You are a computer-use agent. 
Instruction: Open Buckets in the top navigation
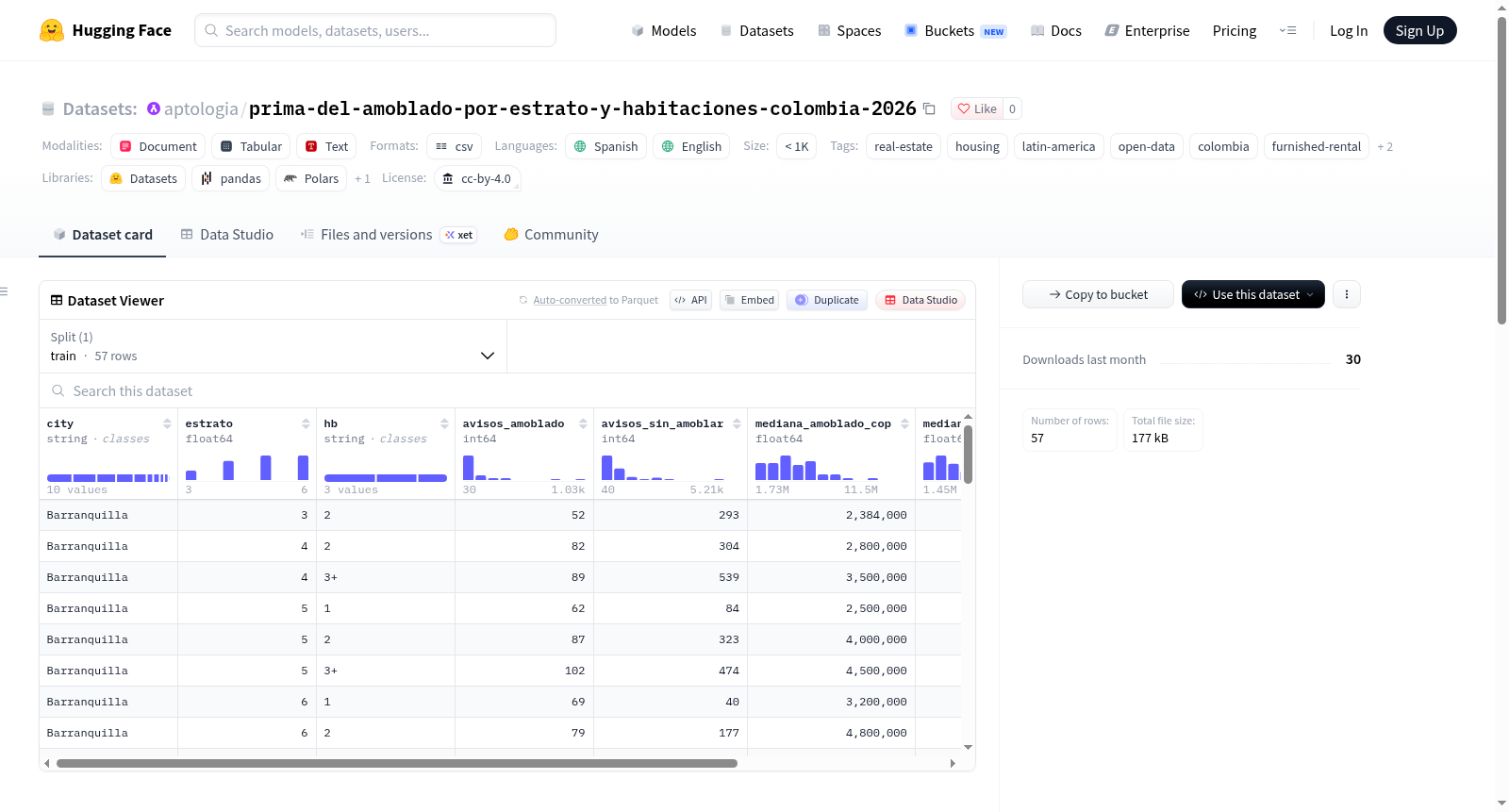(955, 30)
